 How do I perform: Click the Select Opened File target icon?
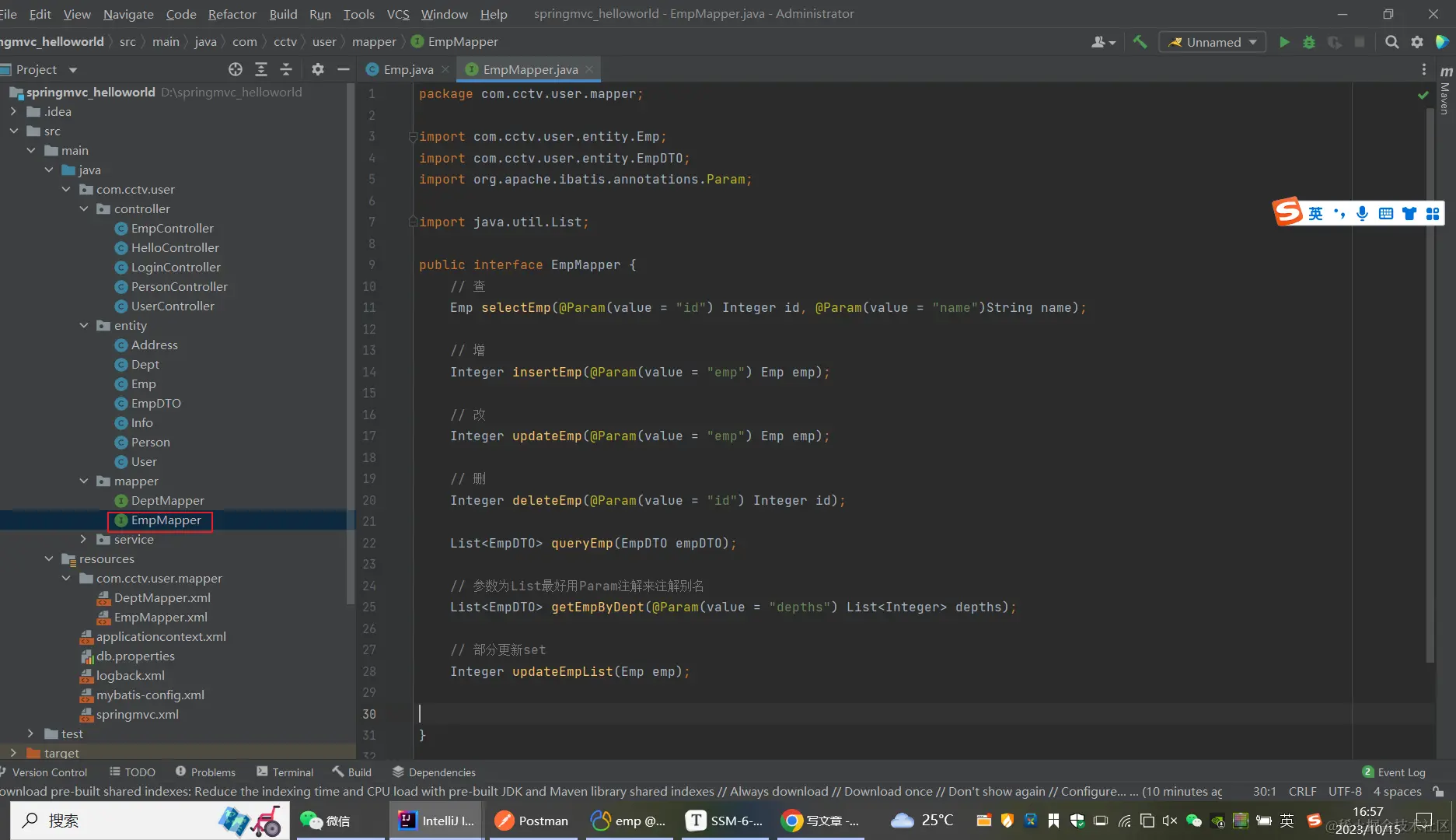pos(236,69)
